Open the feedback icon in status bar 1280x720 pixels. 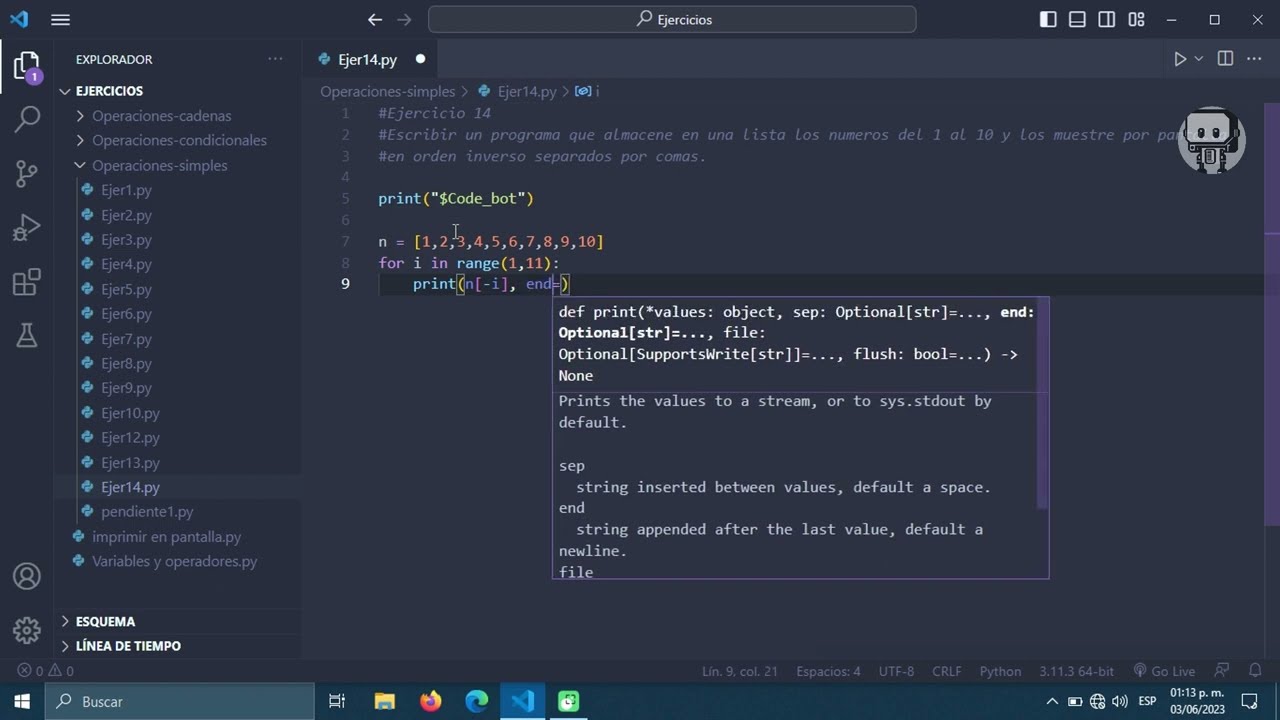1222,671
